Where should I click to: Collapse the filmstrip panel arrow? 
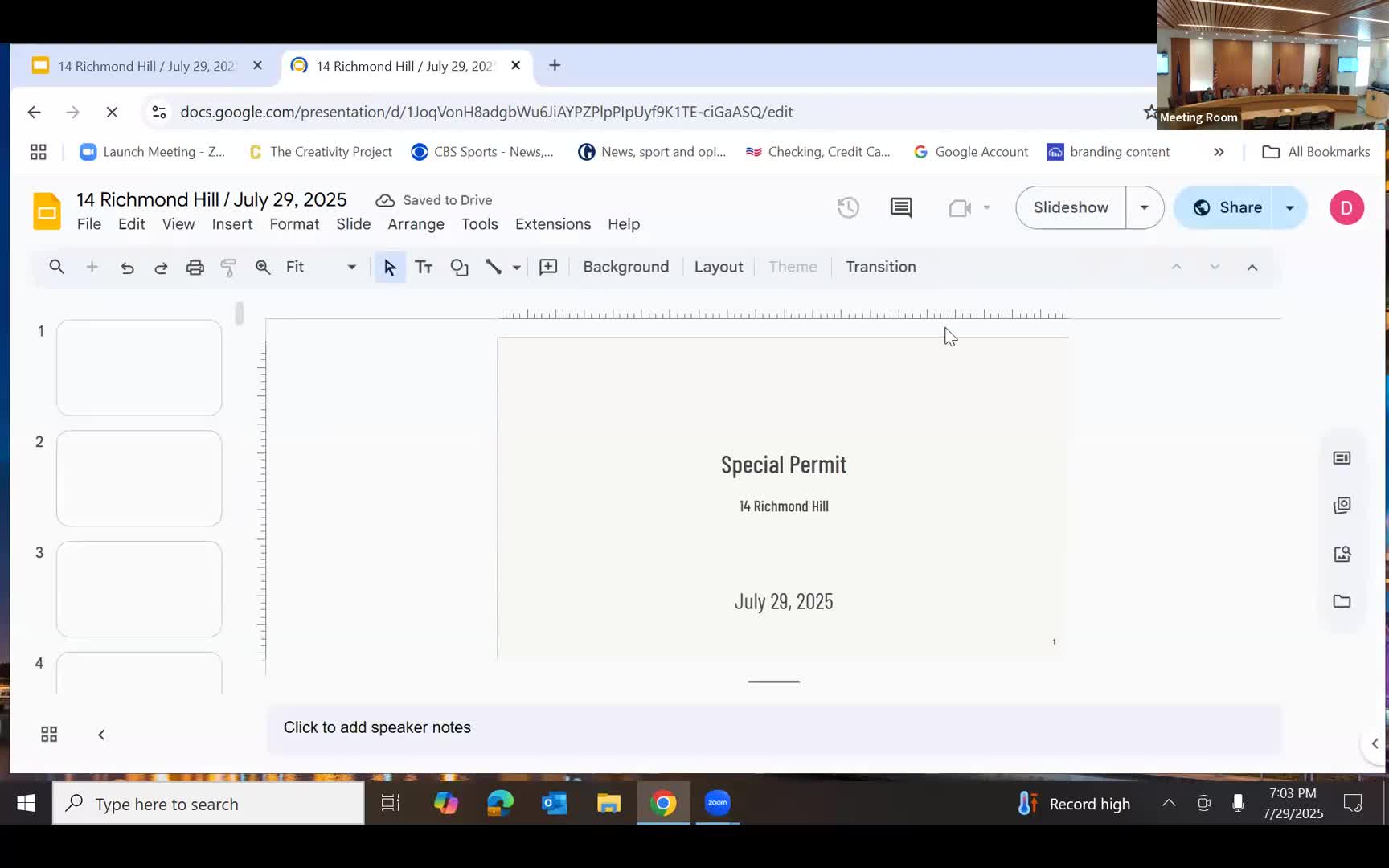point(101,735)
